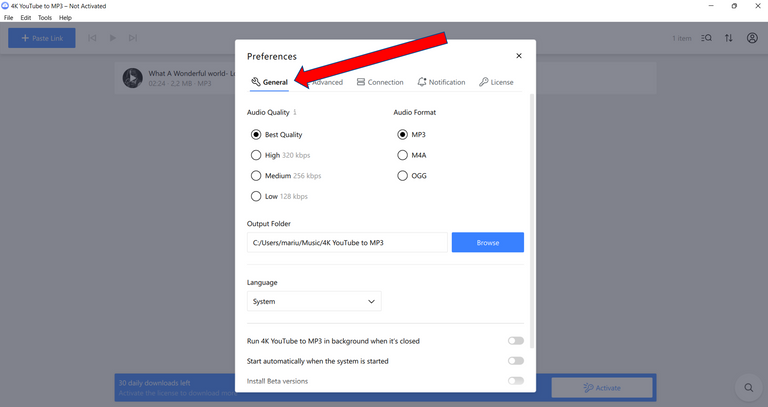Click the Paste Link button

(x=42, y=38)
